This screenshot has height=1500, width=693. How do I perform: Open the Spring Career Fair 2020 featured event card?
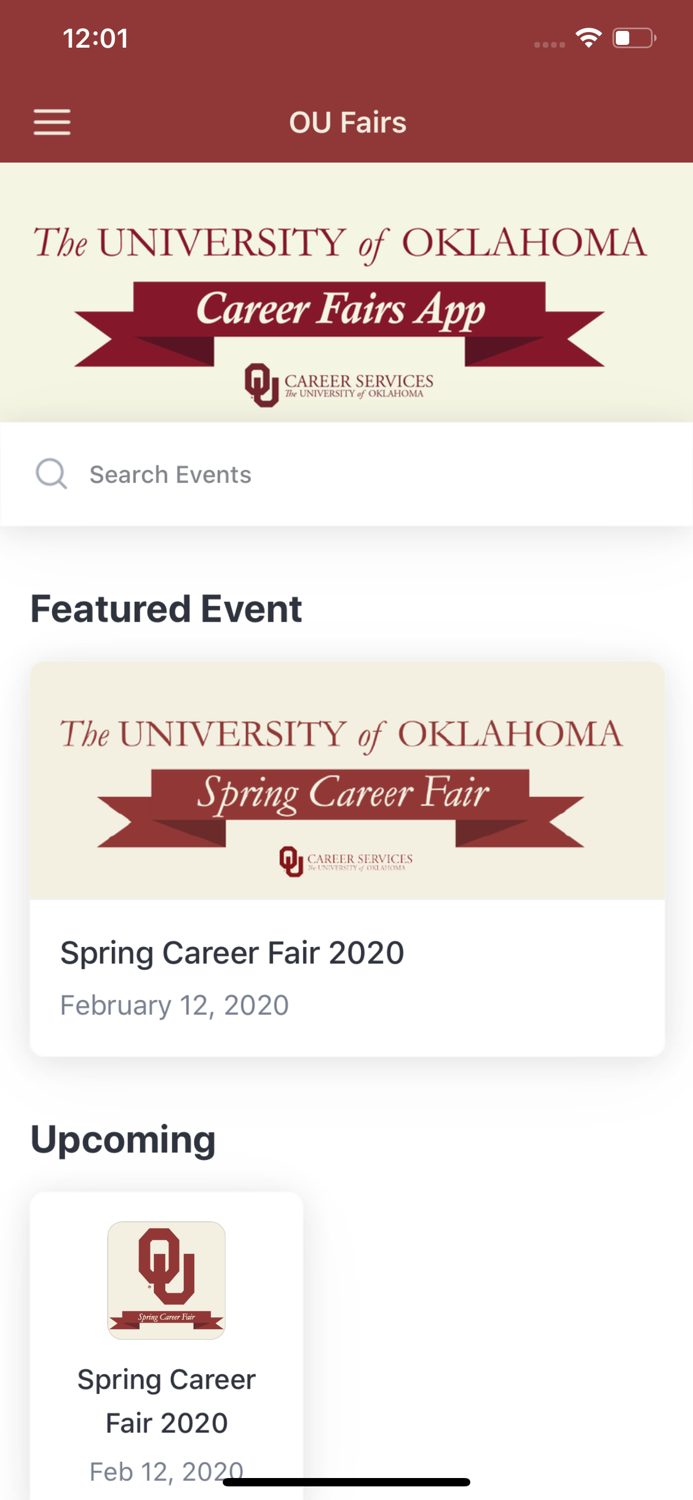(347, 855)
